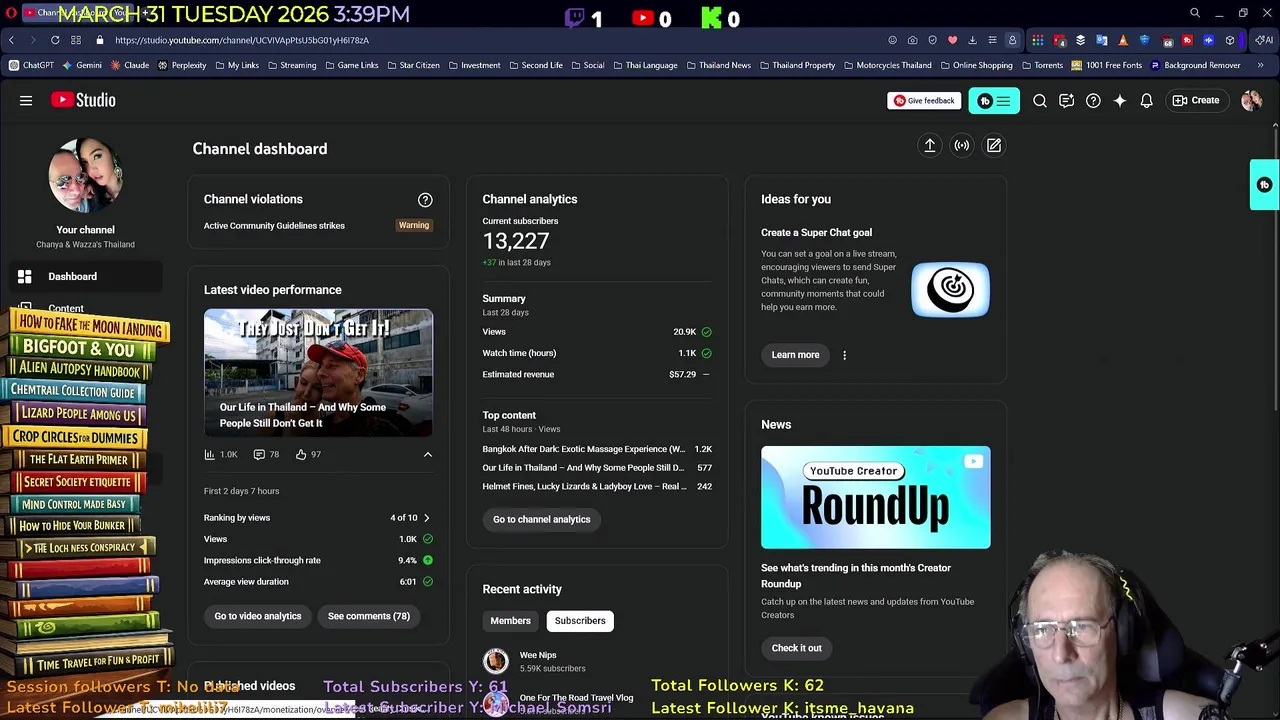
Task: Click the Warning badge under Channel violations
Action: [x=414, y=226]
